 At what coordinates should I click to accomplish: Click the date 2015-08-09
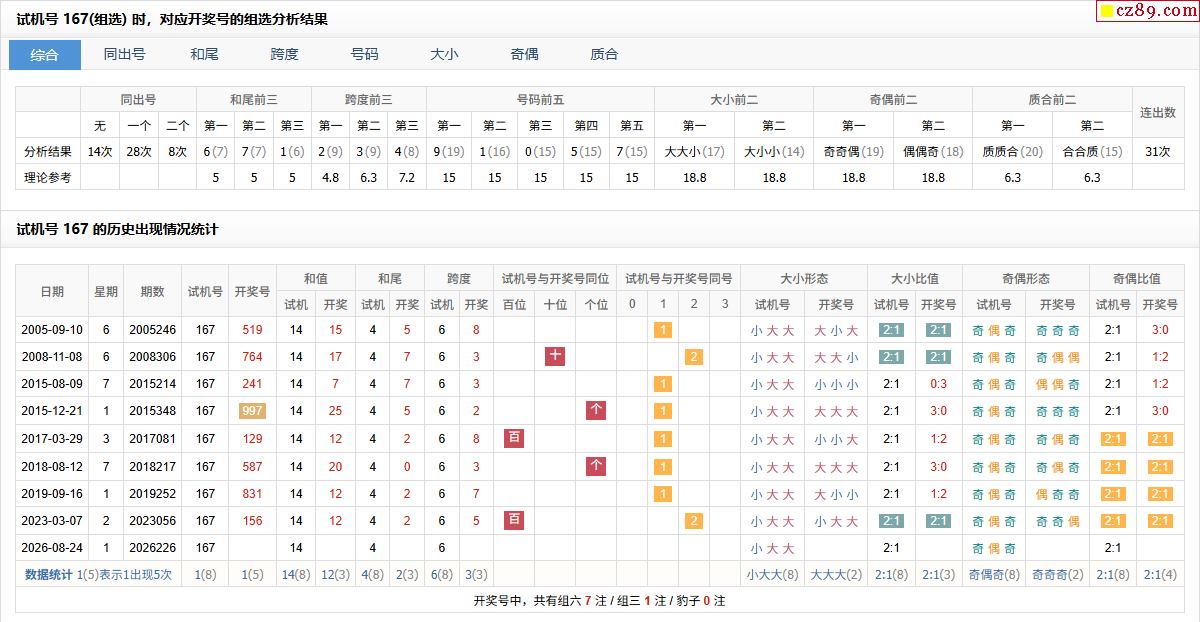tap(52, 384)
